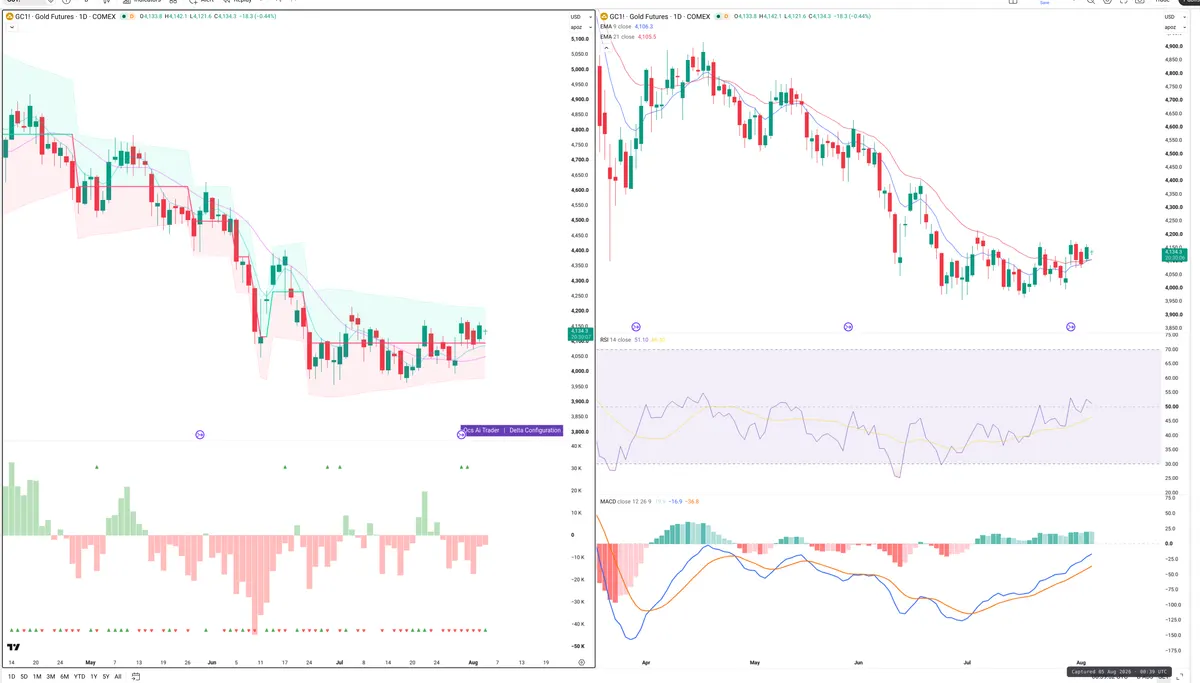Click May label on left time axis
1200x683 pixels.
(90, 662)
